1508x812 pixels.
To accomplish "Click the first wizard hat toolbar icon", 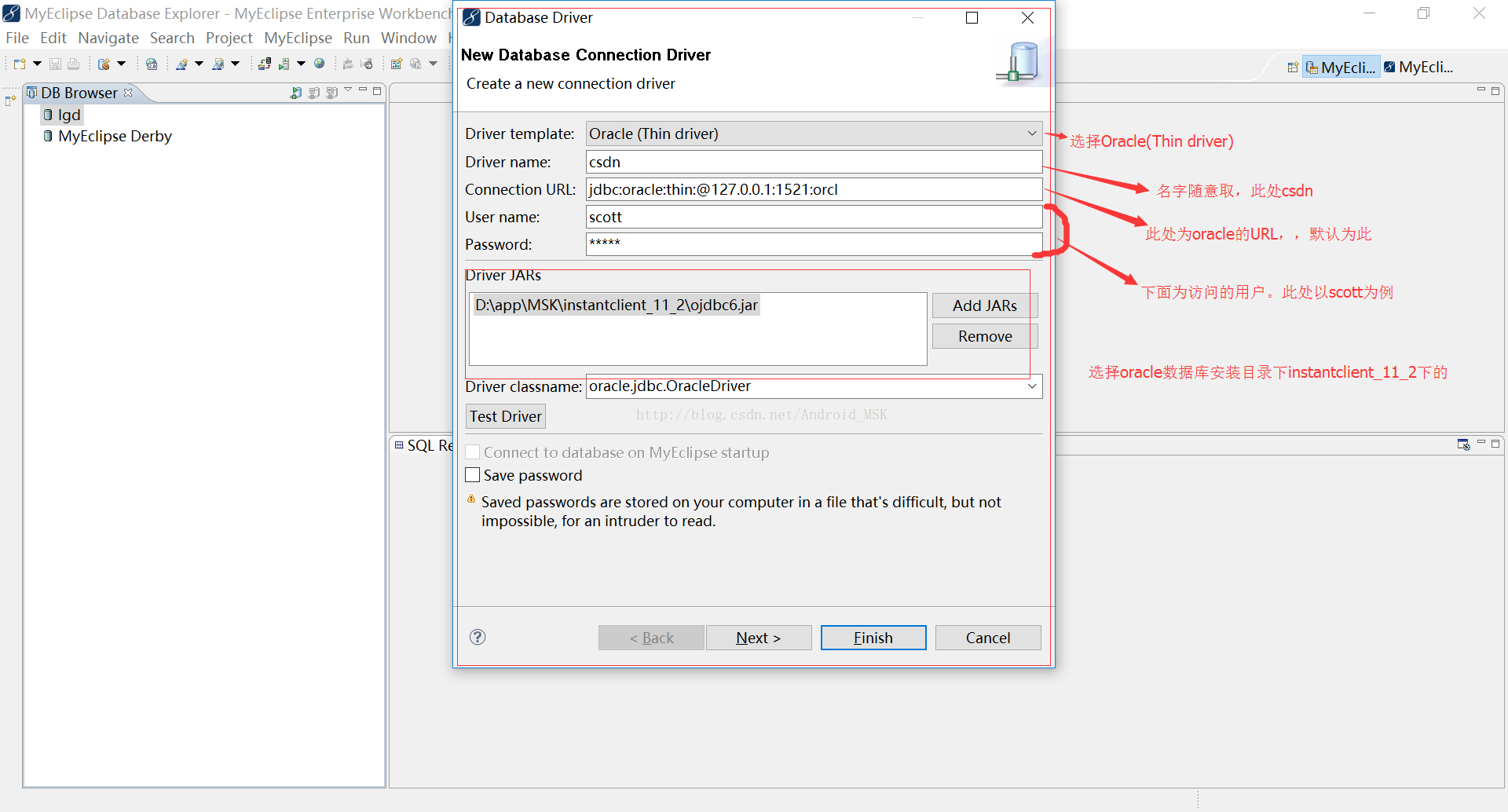I will pyautogui.click(x=181, y=64).
